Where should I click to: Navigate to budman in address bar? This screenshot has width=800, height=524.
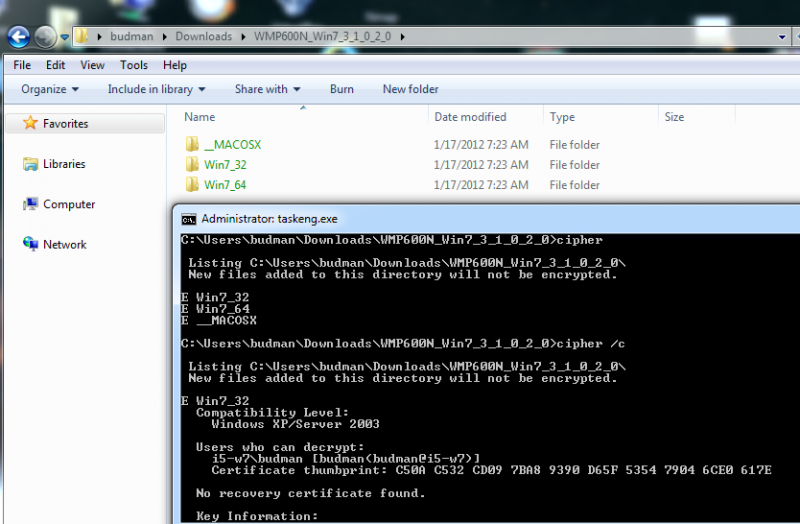[x=132, y=36]
